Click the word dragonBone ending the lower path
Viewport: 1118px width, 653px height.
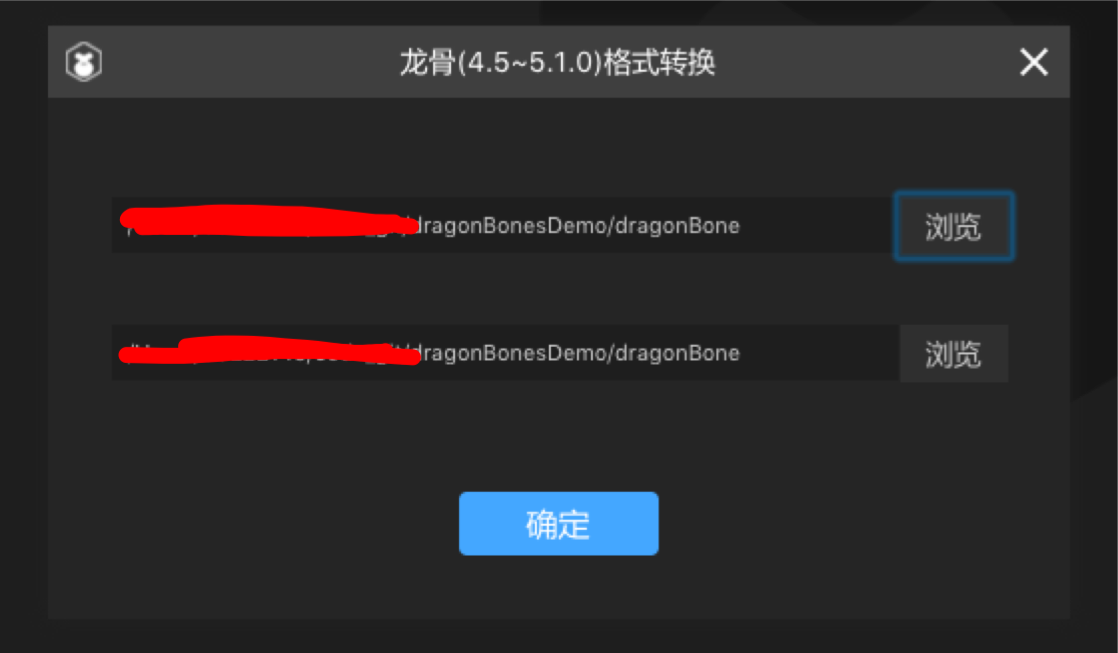click(677, 354)
